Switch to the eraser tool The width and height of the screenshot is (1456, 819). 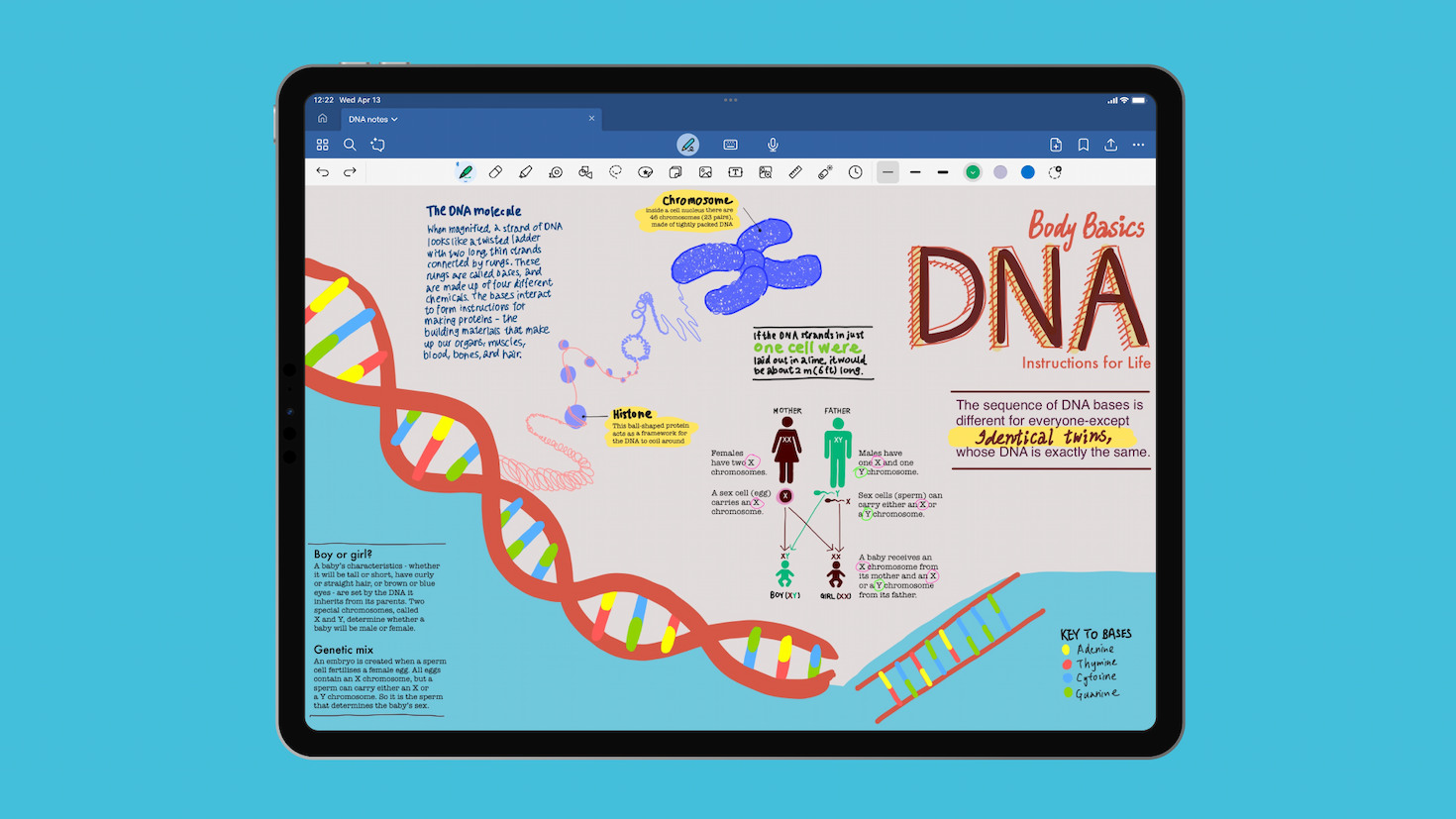496,171
